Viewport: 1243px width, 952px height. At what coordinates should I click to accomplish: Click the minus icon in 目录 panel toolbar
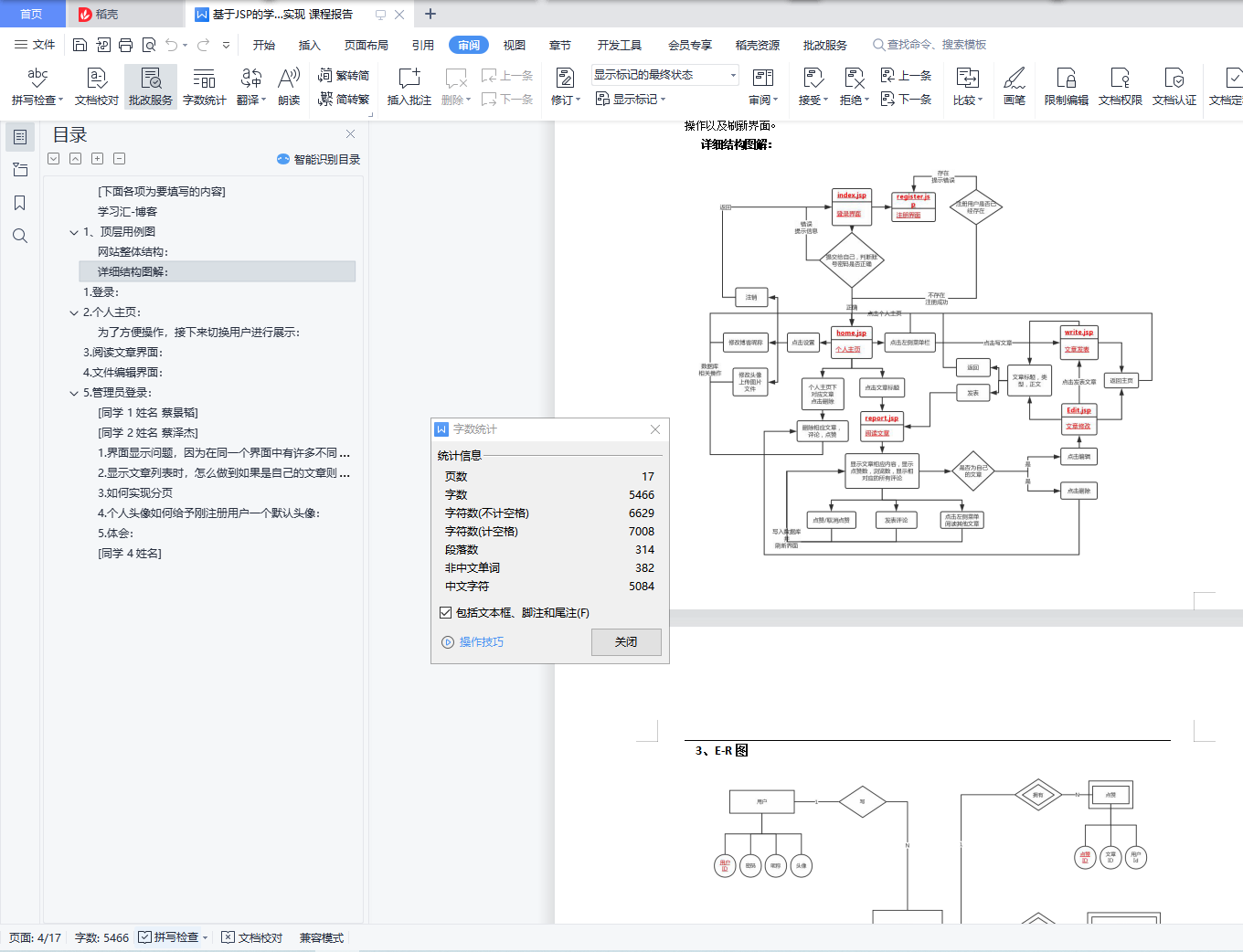click(120, 159)
